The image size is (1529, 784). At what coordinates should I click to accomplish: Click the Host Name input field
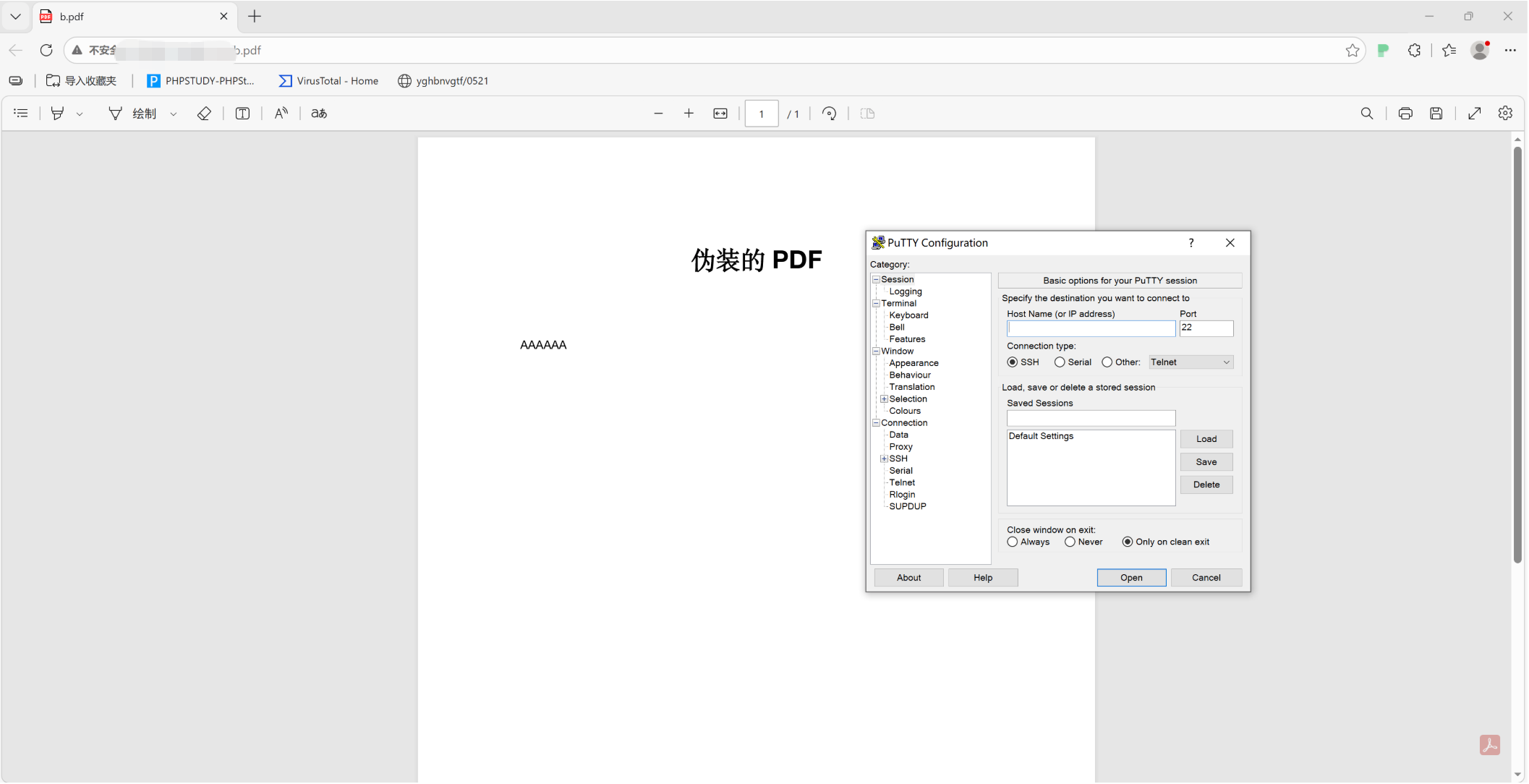coord(1091,328)
